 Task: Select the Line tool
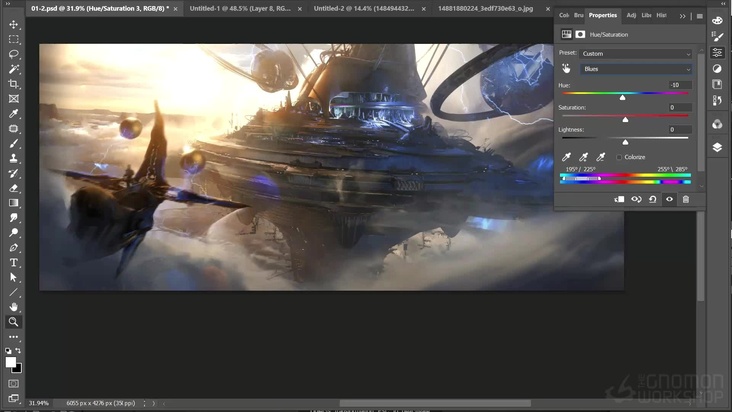tap(14, 293)
